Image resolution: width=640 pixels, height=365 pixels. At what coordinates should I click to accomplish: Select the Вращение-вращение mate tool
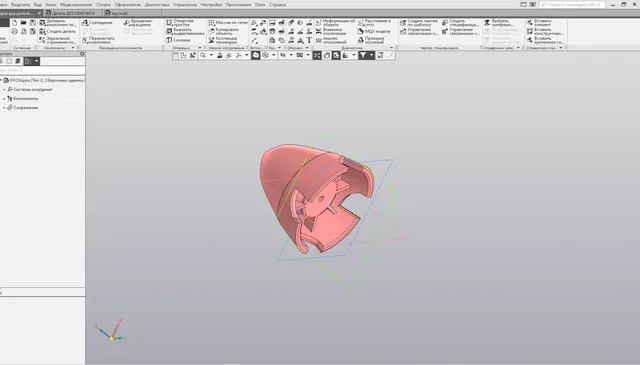point(138,23)
